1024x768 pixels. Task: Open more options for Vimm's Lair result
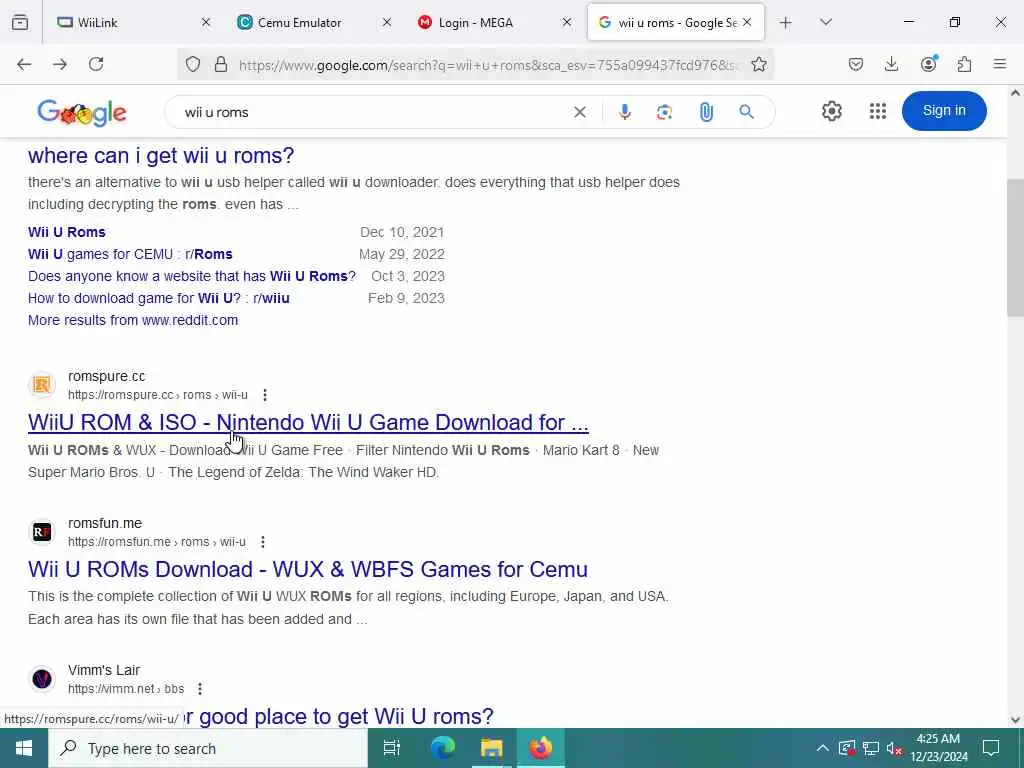(200, 689)
